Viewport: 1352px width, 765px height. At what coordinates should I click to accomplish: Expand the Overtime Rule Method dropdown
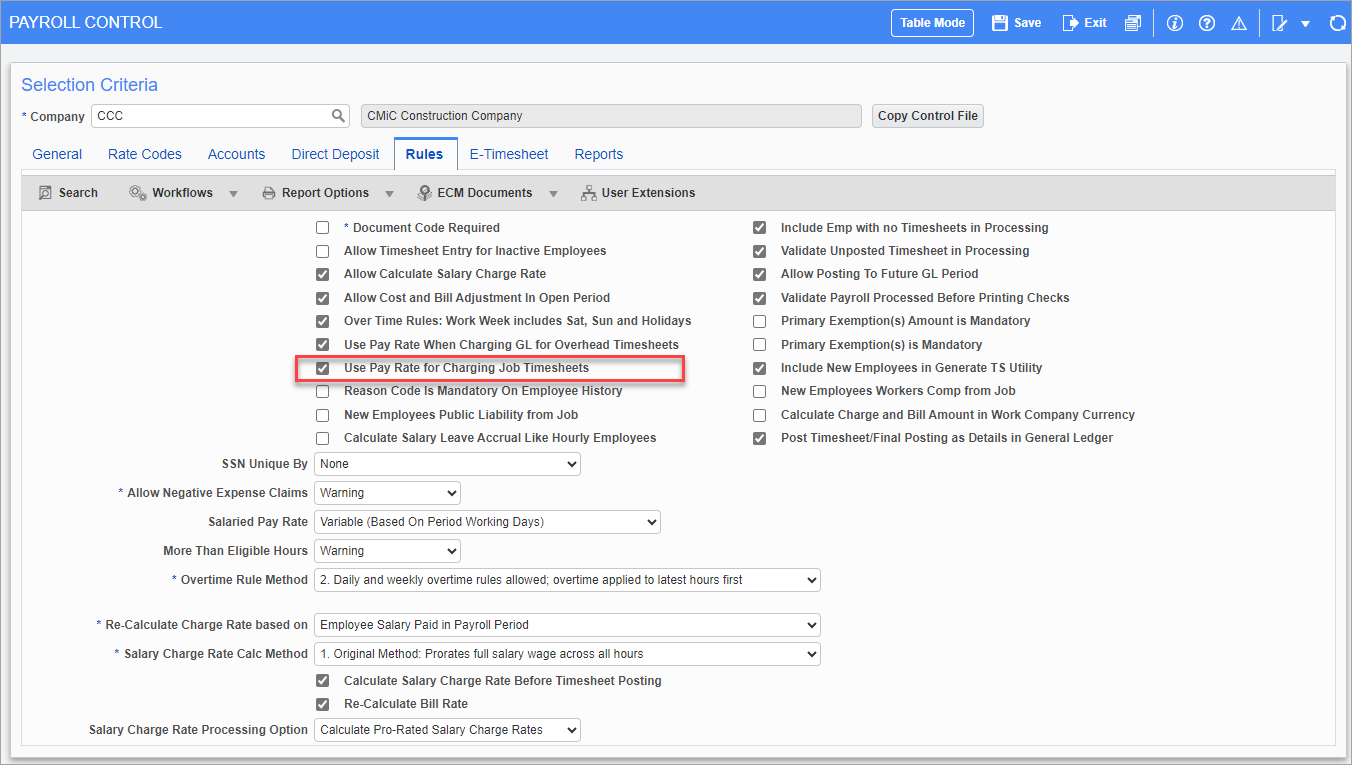click(567, 580)
